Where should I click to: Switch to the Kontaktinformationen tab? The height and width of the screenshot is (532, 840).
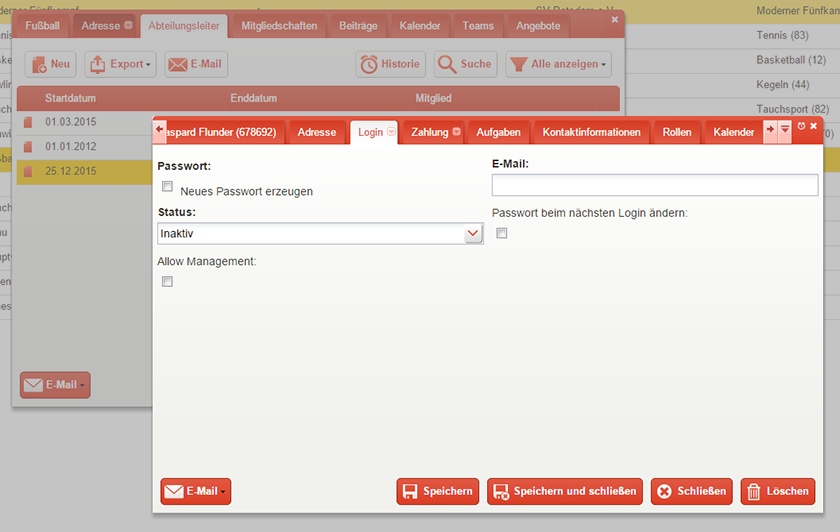591,132
